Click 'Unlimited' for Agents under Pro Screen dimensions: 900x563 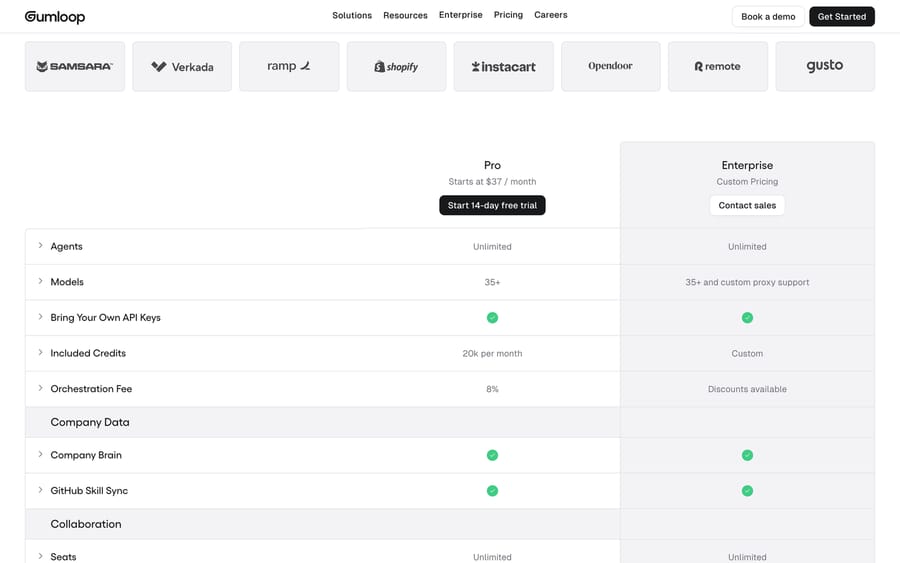pos(492,247)
